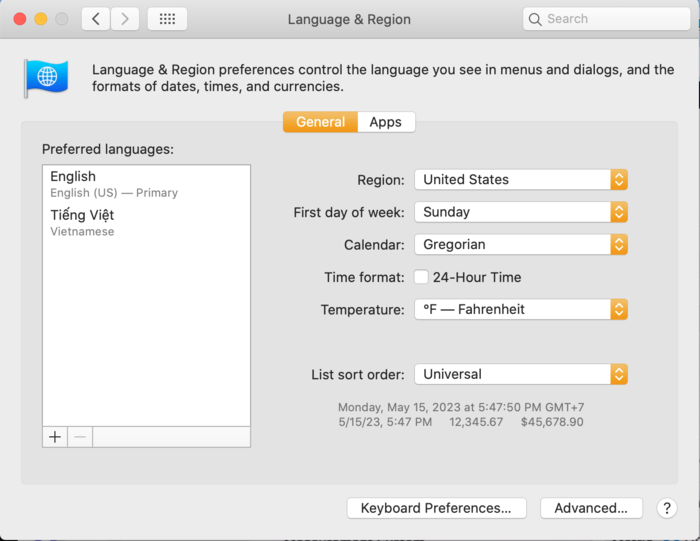Image resolution: width=700 pixels, height=541 pixels.
Task: Click the Language & Region window title
Action: pyautogui.click(x=349, y=19)
